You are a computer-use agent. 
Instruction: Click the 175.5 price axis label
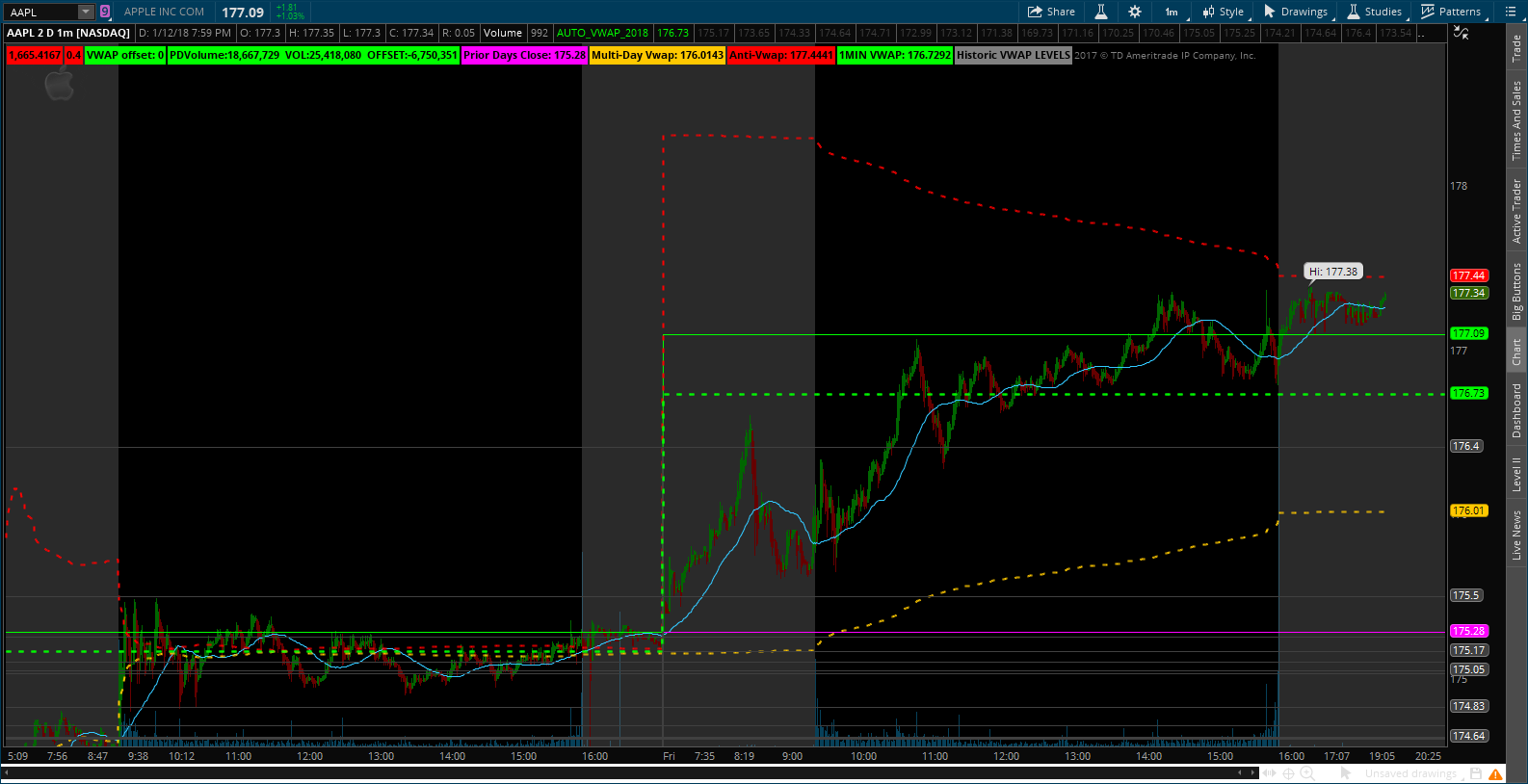1465,595
